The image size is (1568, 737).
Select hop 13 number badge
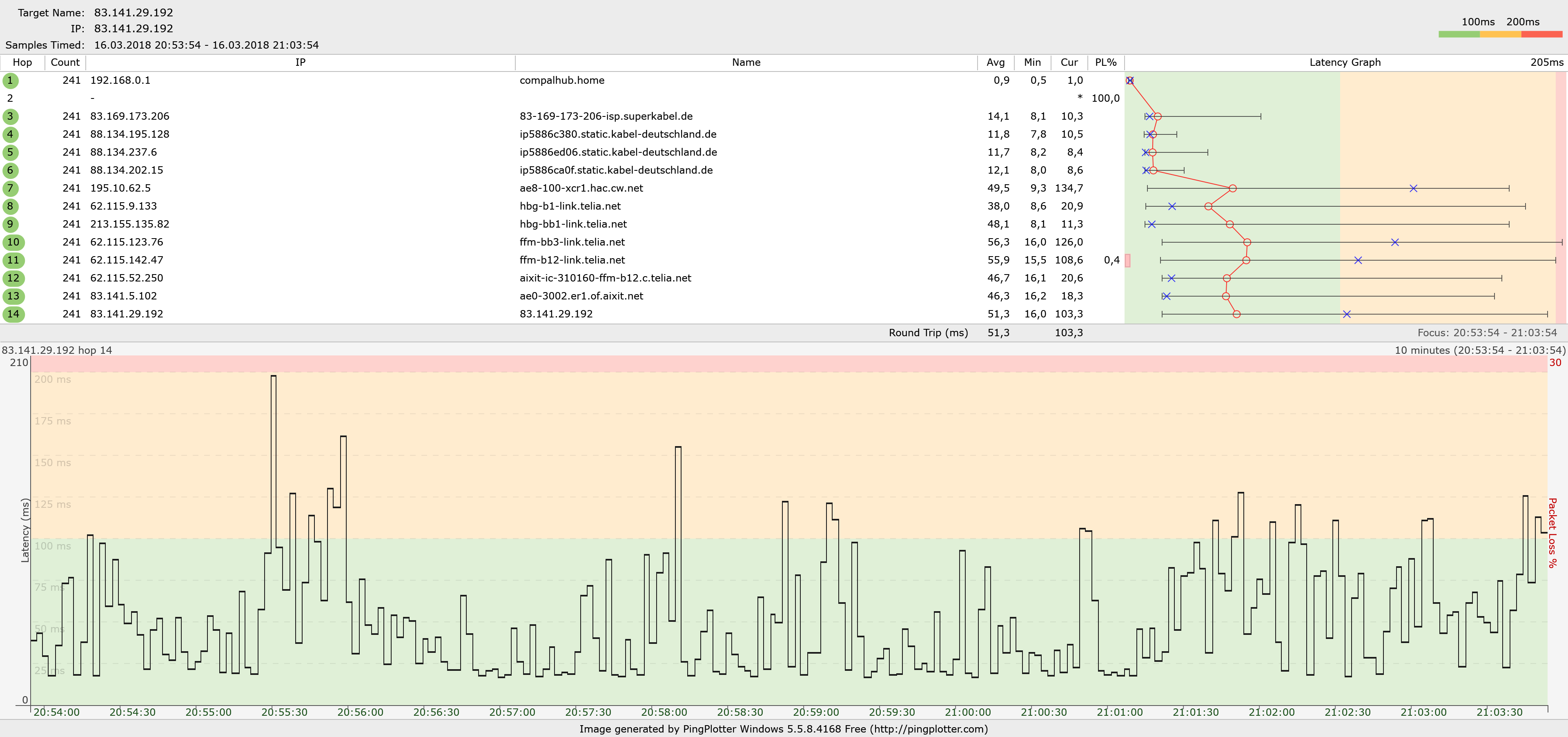[13, 296]
